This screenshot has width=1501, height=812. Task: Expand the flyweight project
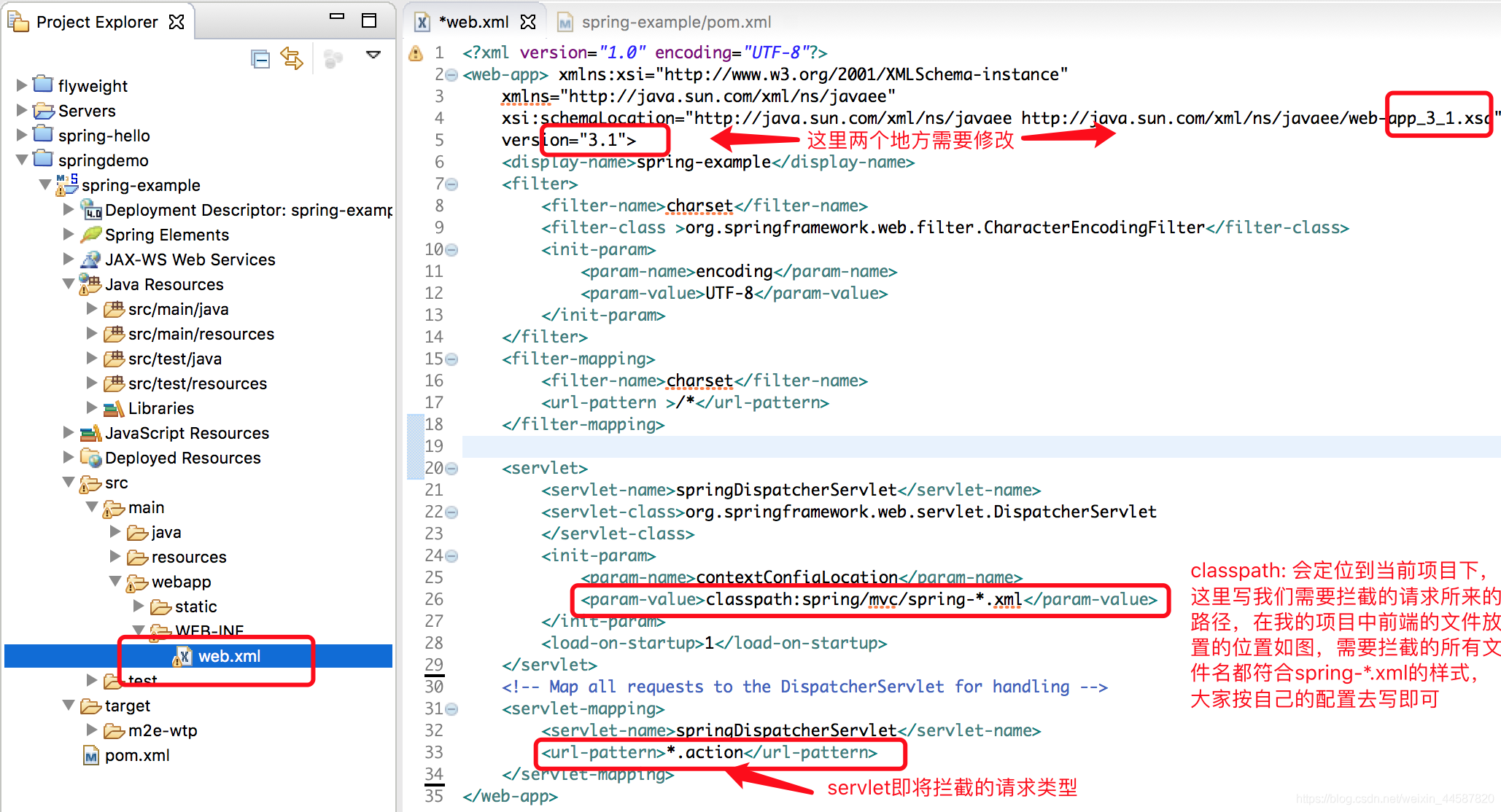21,85
